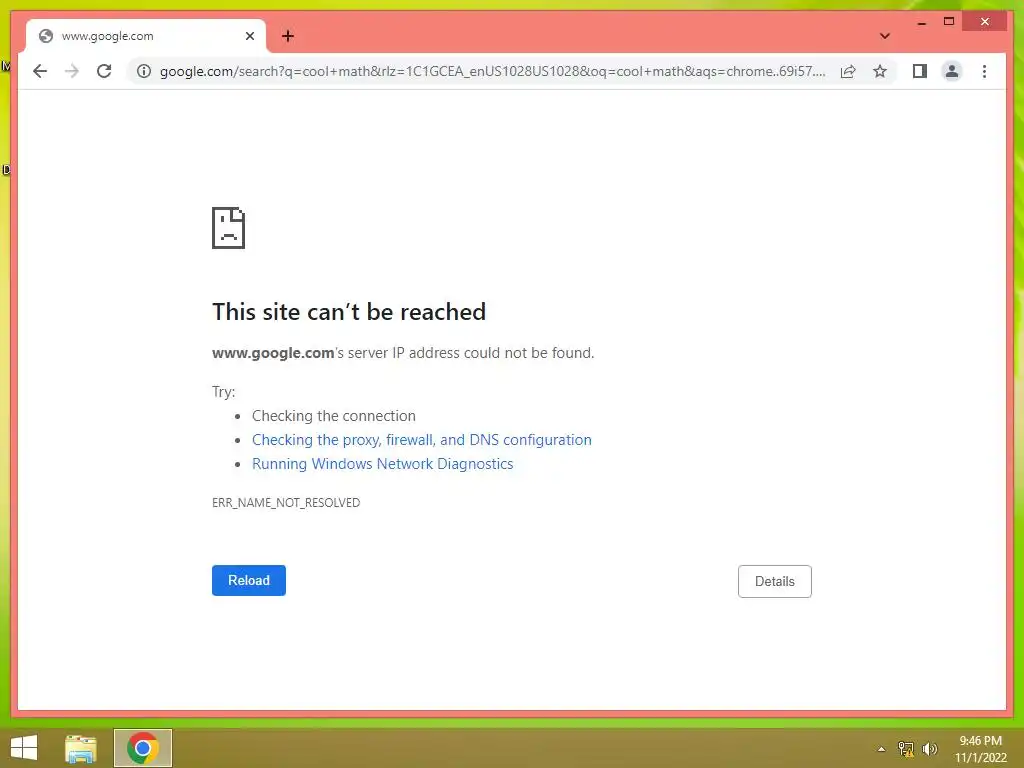Image resolution: width=1024 pixels, height=768 pixels.
Task: Open network status tray icon
Action: pyautogui.click(x=906, y=748)
